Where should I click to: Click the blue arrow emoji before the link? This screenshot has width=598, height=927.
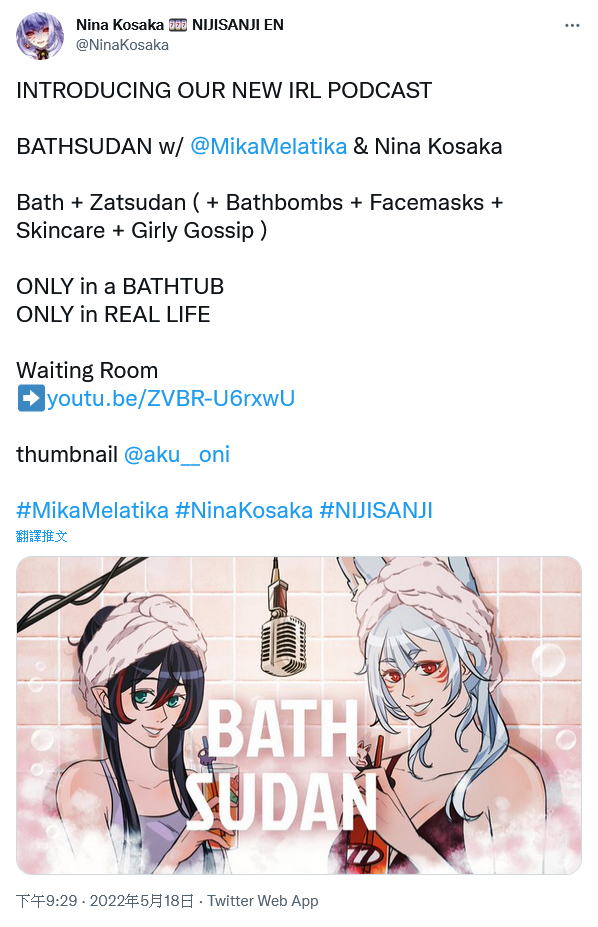click(31, 398)
